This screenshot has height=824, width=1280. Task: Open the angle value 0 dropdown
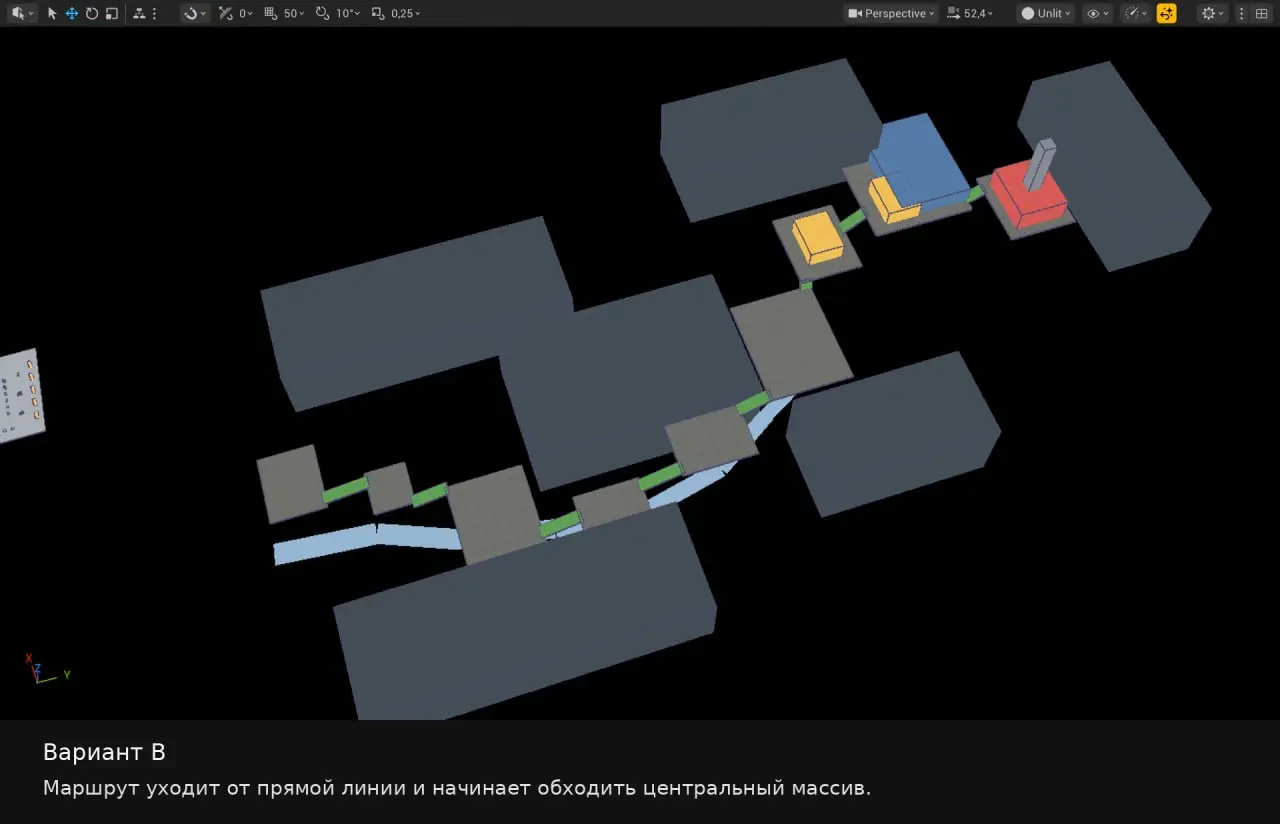(x=246, y=14)
